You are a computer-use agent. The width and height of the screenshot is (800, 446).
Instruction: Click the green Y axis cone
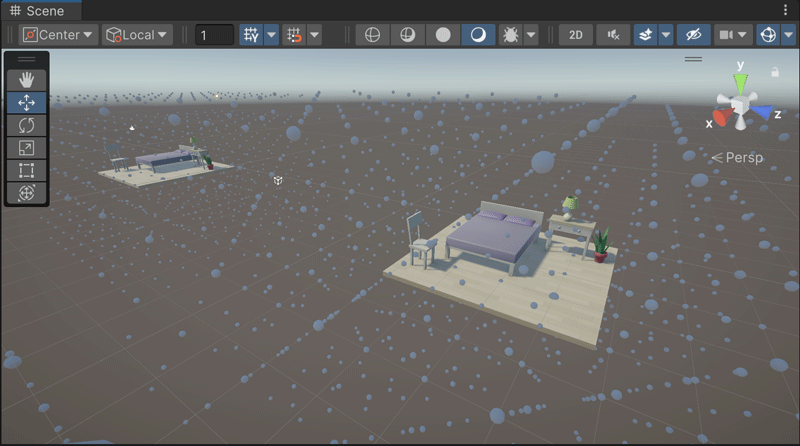click(x=740, y=82)
